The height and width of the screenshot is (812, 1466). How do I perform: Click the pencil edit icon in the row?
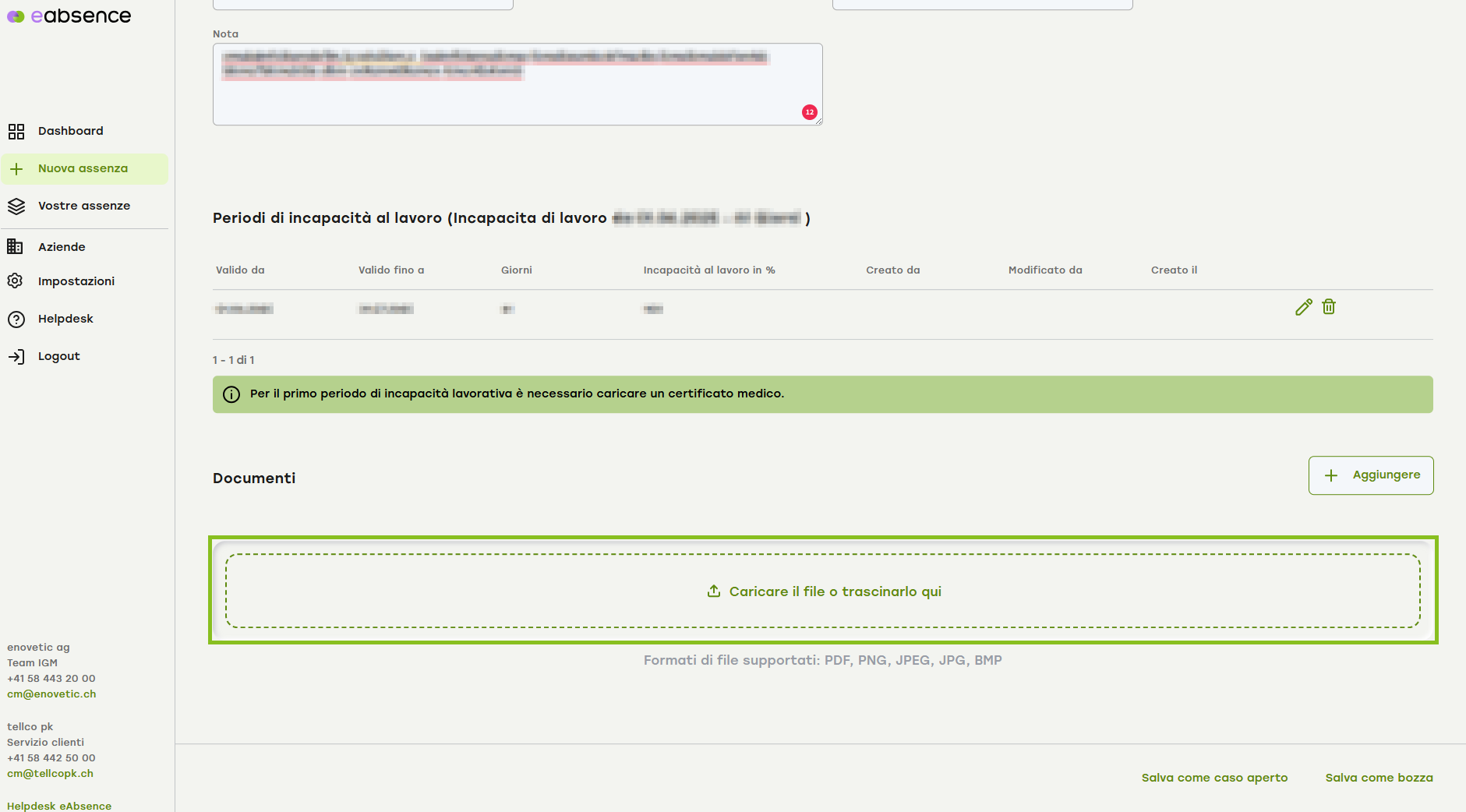pyautogui.click(x=1303, y=307)
